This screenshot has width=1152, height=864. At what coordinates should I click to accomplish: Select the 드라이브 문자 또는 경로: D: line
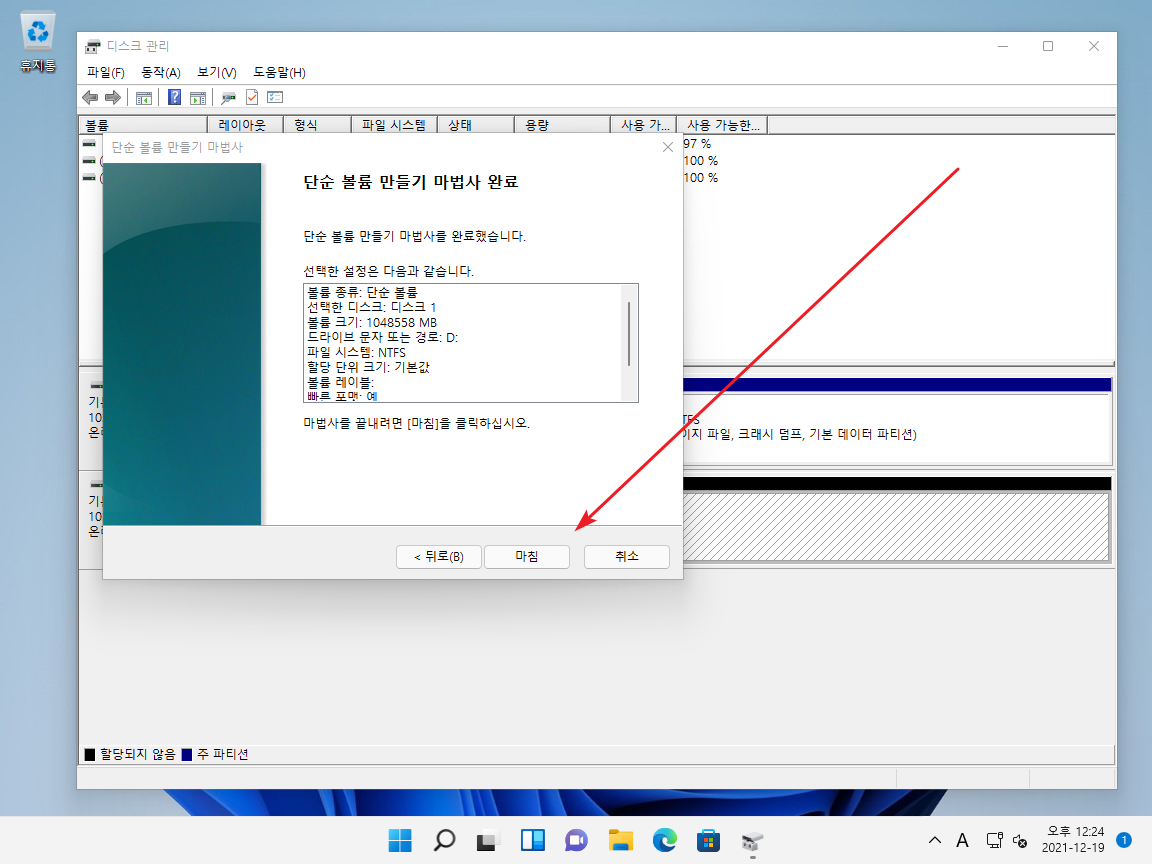click(x=382, y=337)
